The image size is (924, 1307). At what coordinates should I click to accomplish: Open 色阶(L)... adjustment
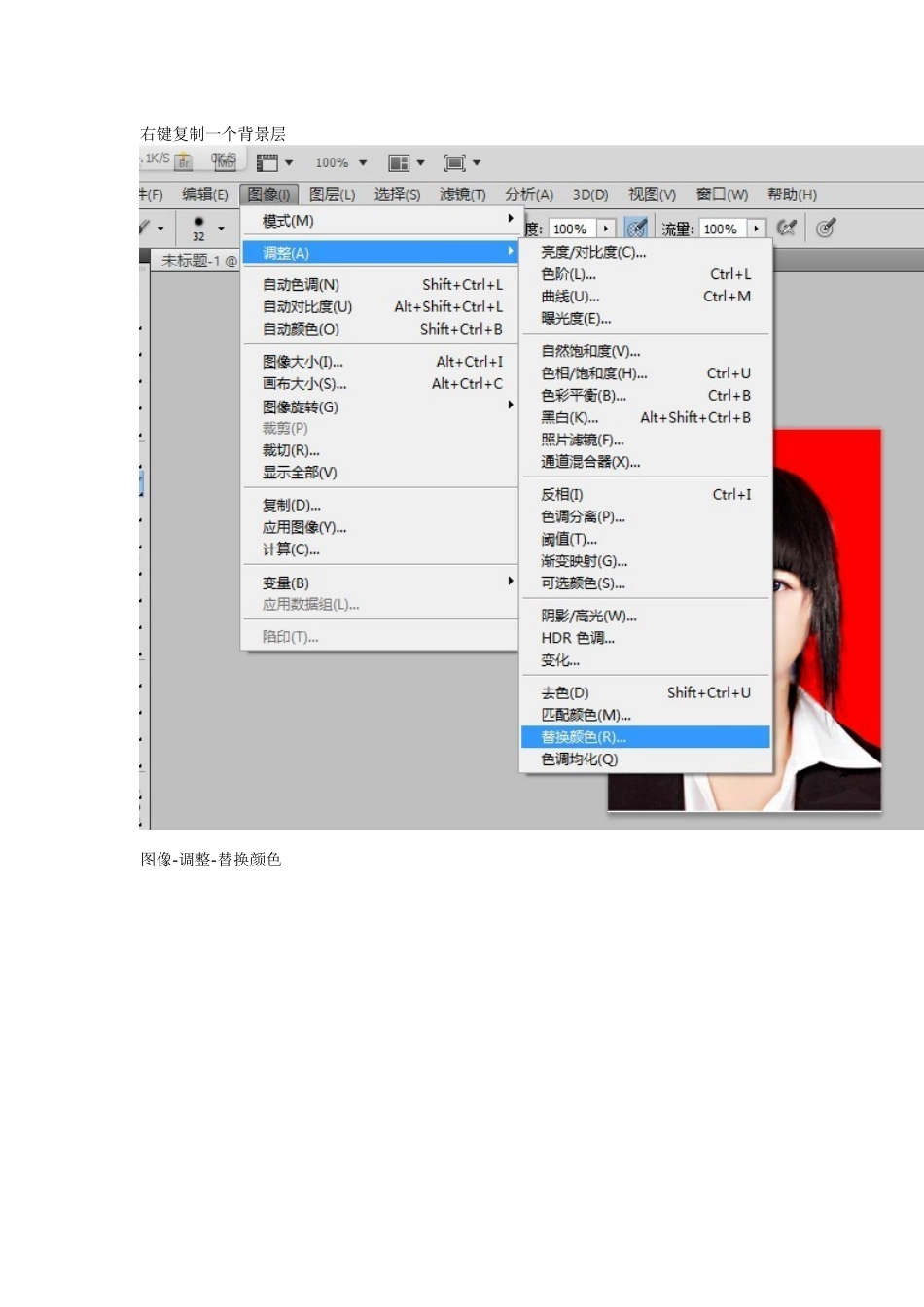coord(646,274)
